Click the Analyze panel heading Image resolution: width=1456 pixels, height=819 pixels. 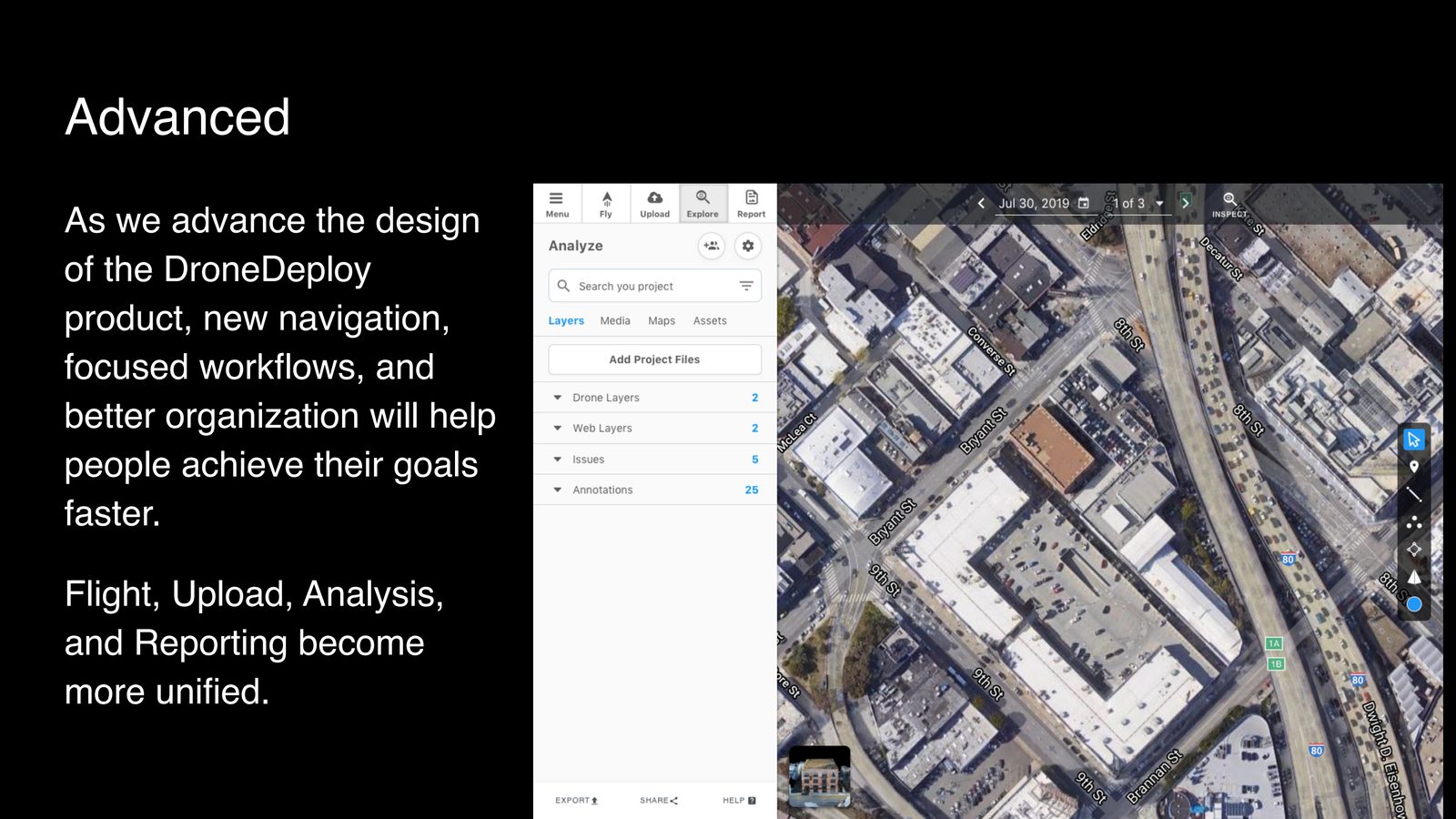[x=576, y=246]
